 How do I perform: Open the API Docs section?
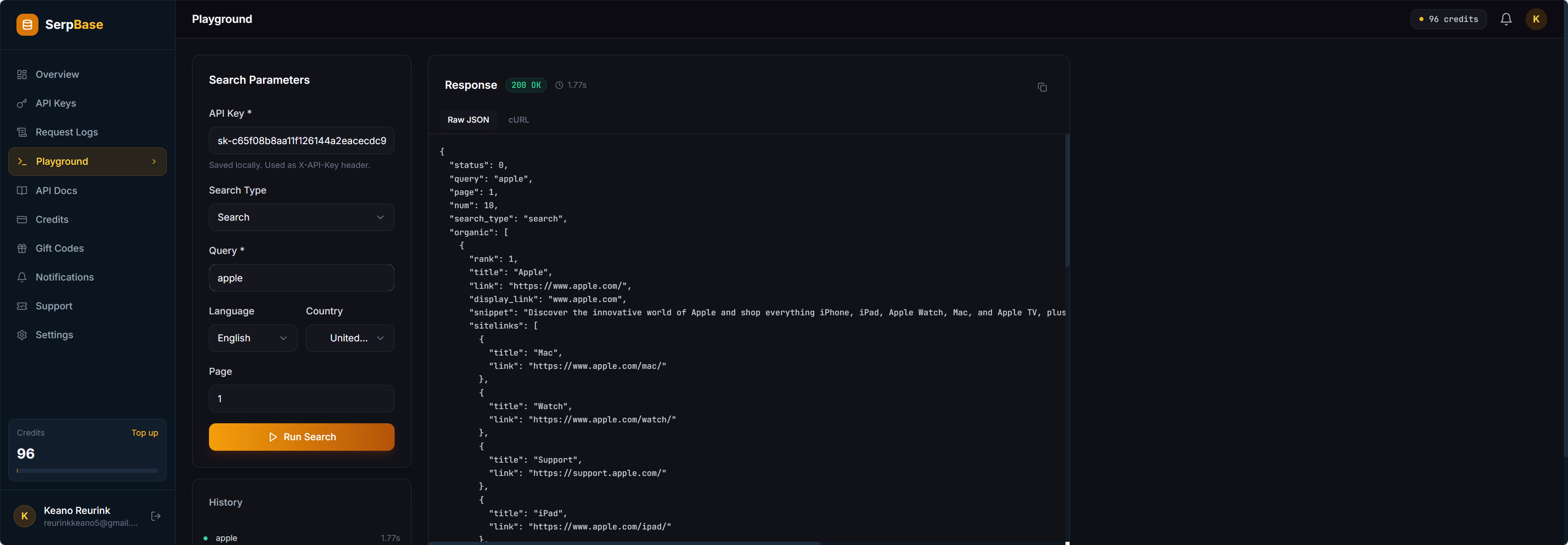56,190
